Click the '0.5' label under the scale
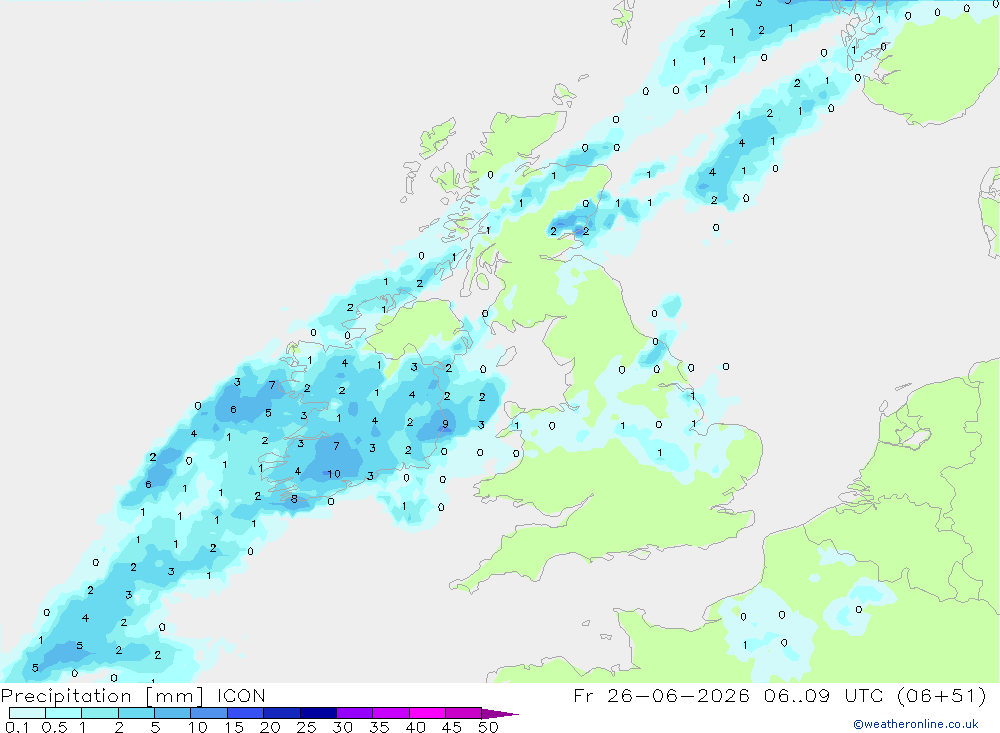Image resolution: width=1000 pixels, height=733 pixels. click(x=54, y=727)
